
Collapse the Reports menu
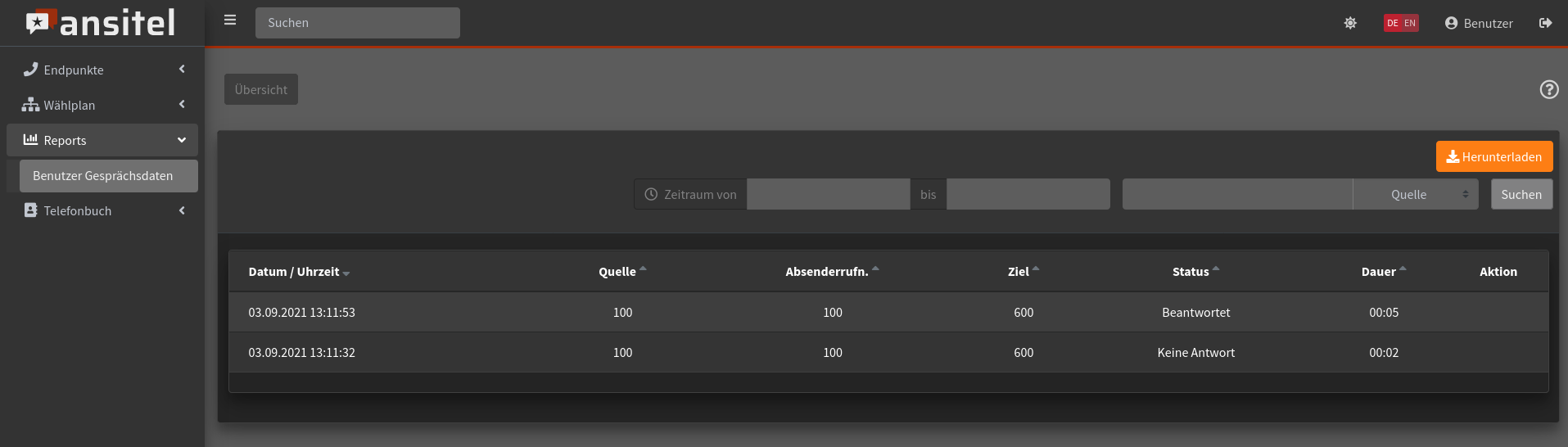[102, 141]
